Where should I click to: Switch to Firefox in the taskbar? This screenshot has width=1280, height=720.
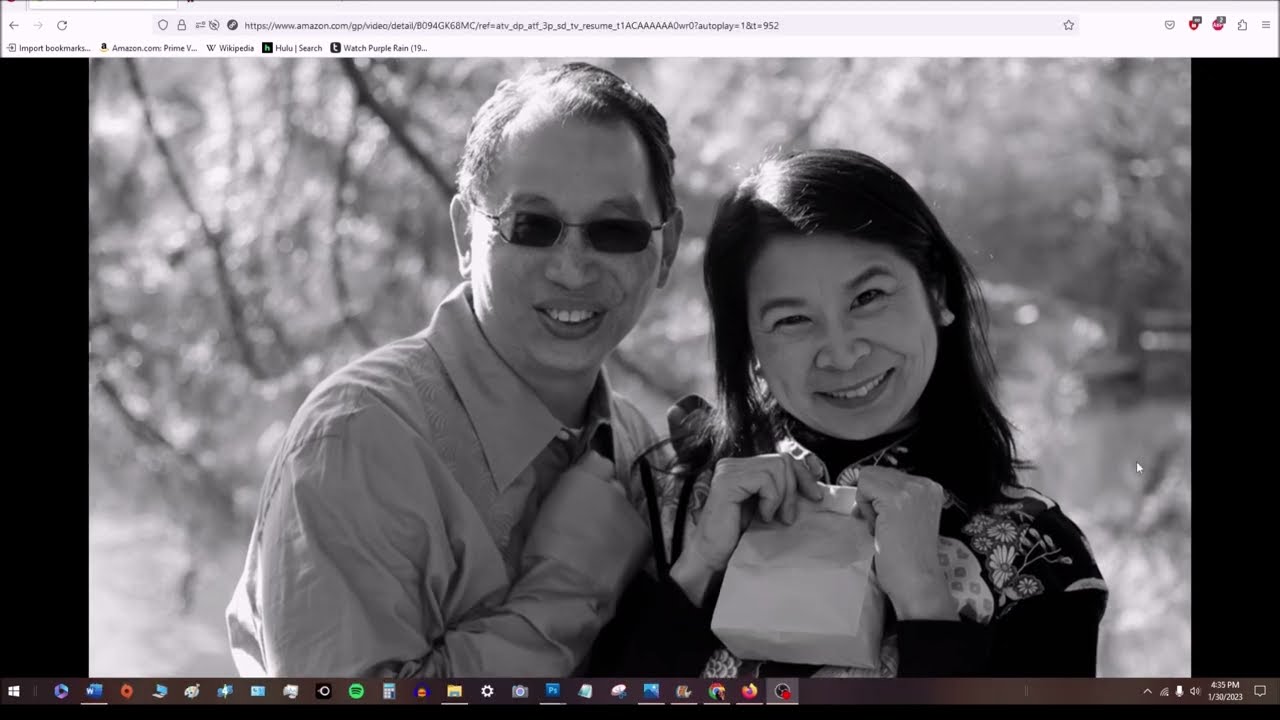(x=749, y=691)
